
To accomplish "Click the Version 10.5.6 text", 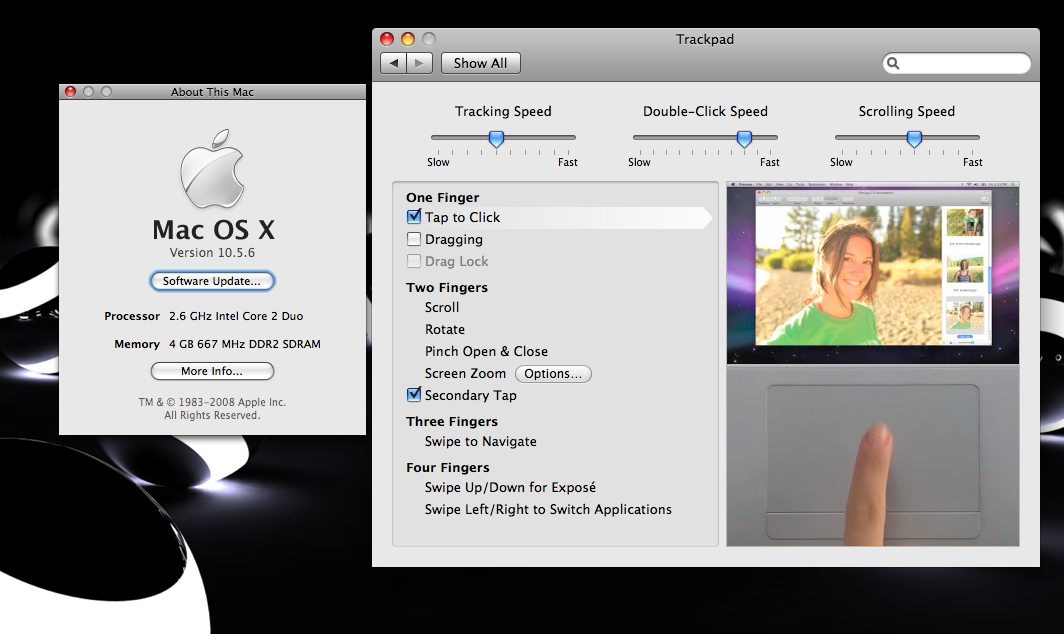I will tap(212, 253).
